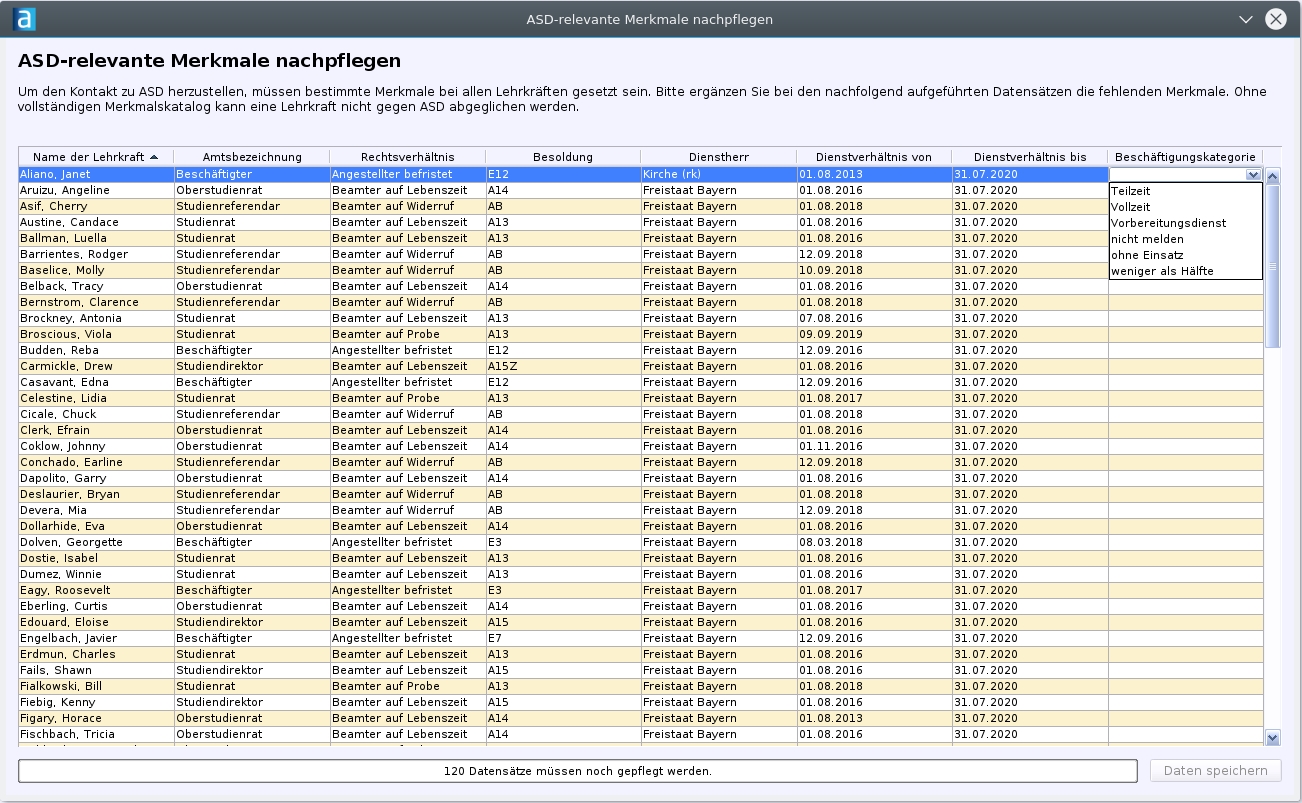Select the row Fialkowski, Bill
Image resolution: width=1302 pixels, height=803 pixels.
[x=641, y=686]
